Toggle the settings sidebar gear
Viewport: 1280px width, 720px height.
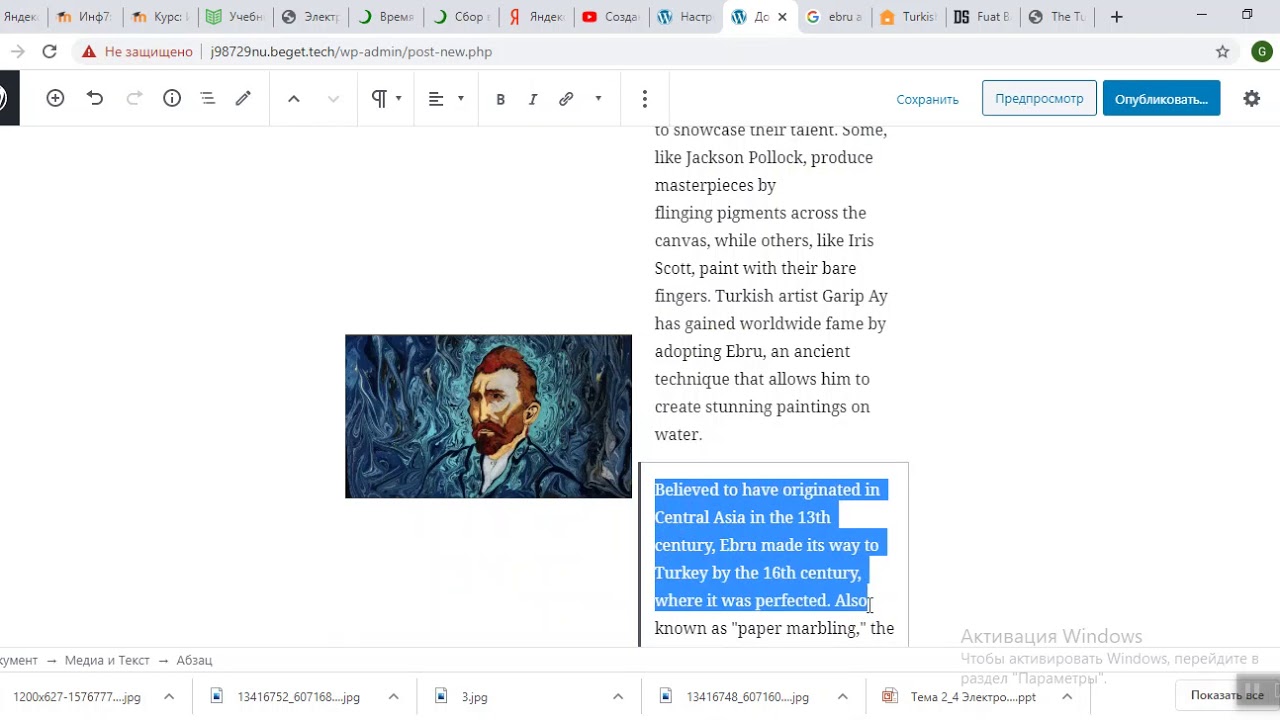pyautogui.click(x=1251, y=98)
